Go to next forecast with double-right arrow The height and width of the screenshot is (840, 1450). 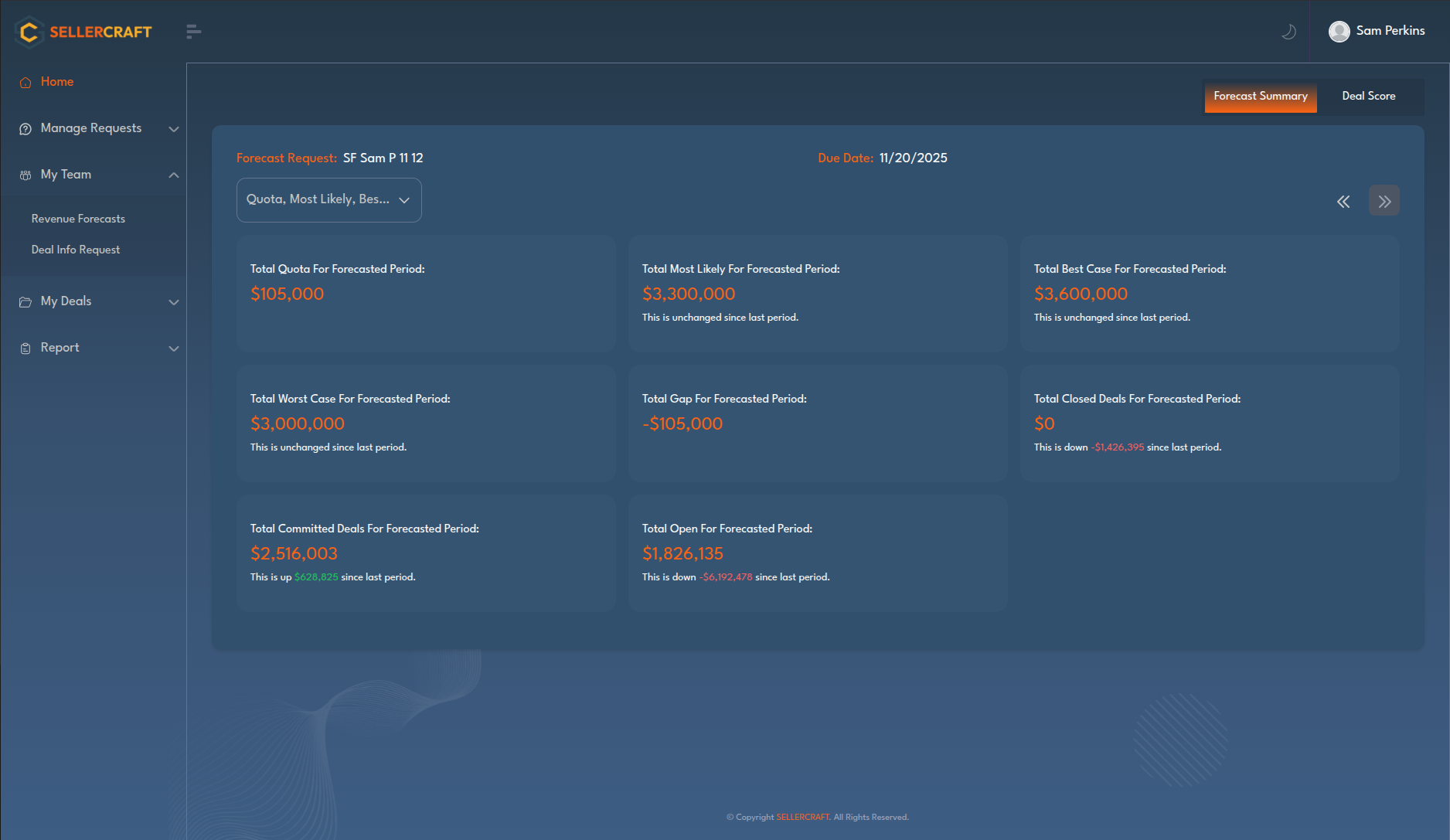[x=1384, y=202]
